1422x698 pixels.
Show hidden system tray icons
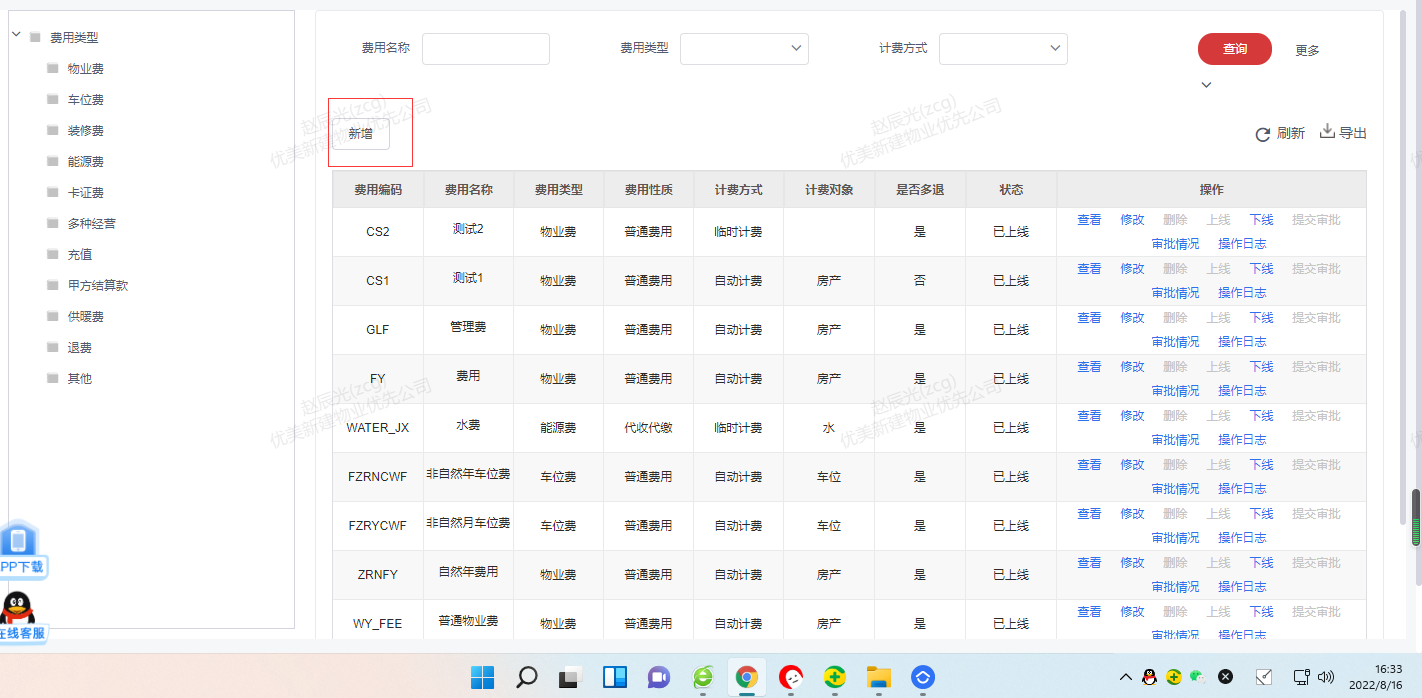(1125, 677)
